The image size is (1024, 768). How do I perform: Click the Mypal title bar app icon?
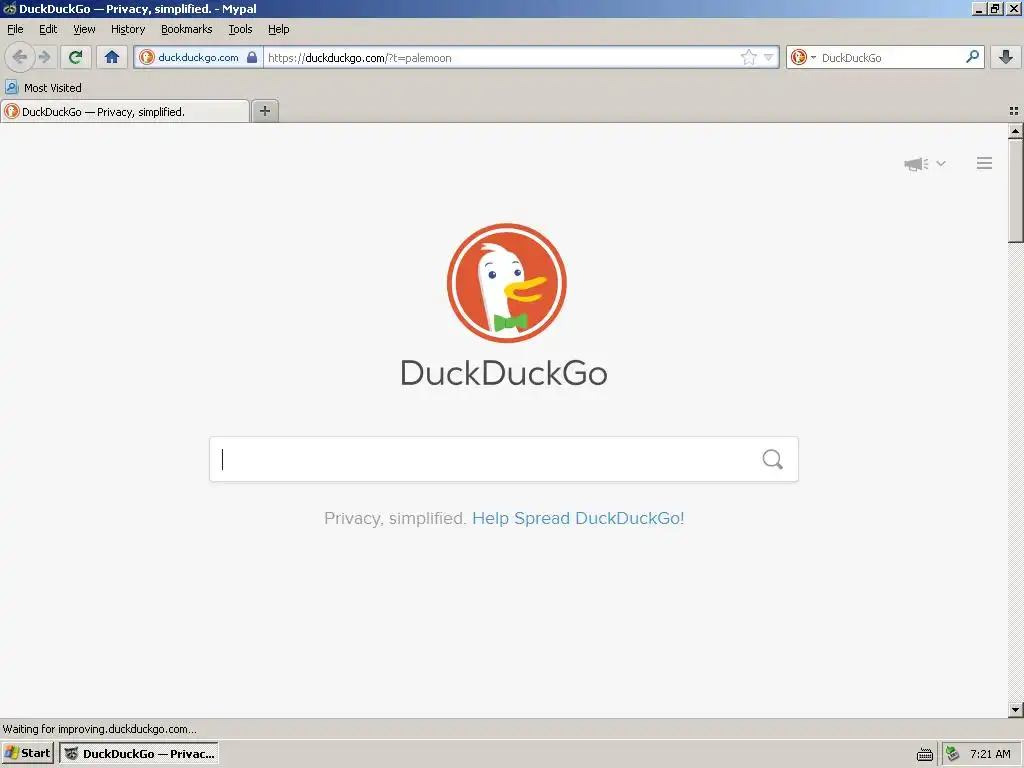9,8
